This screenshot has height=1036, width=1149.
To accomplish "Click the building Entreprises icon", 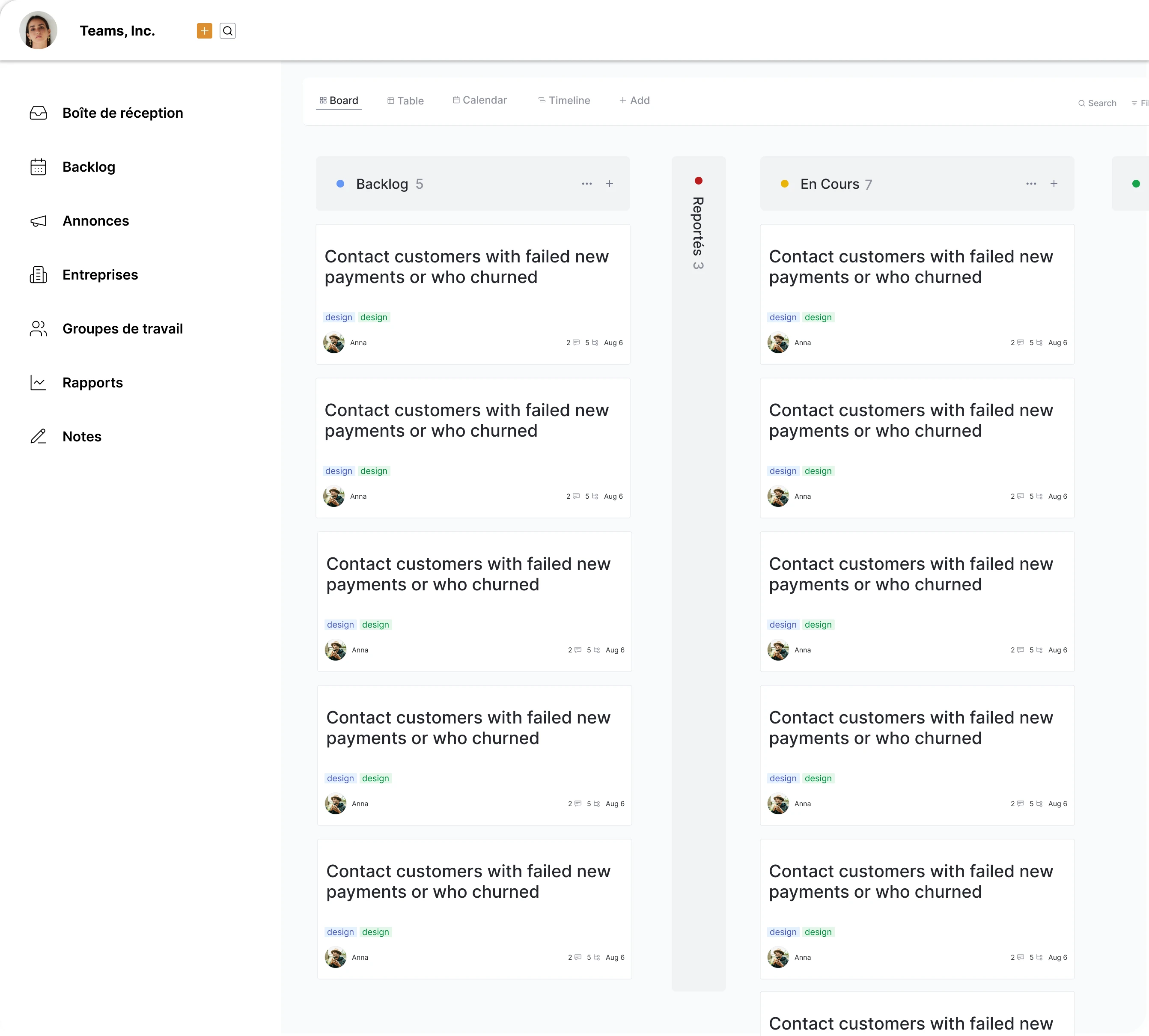I will click(x=38, y=275).
